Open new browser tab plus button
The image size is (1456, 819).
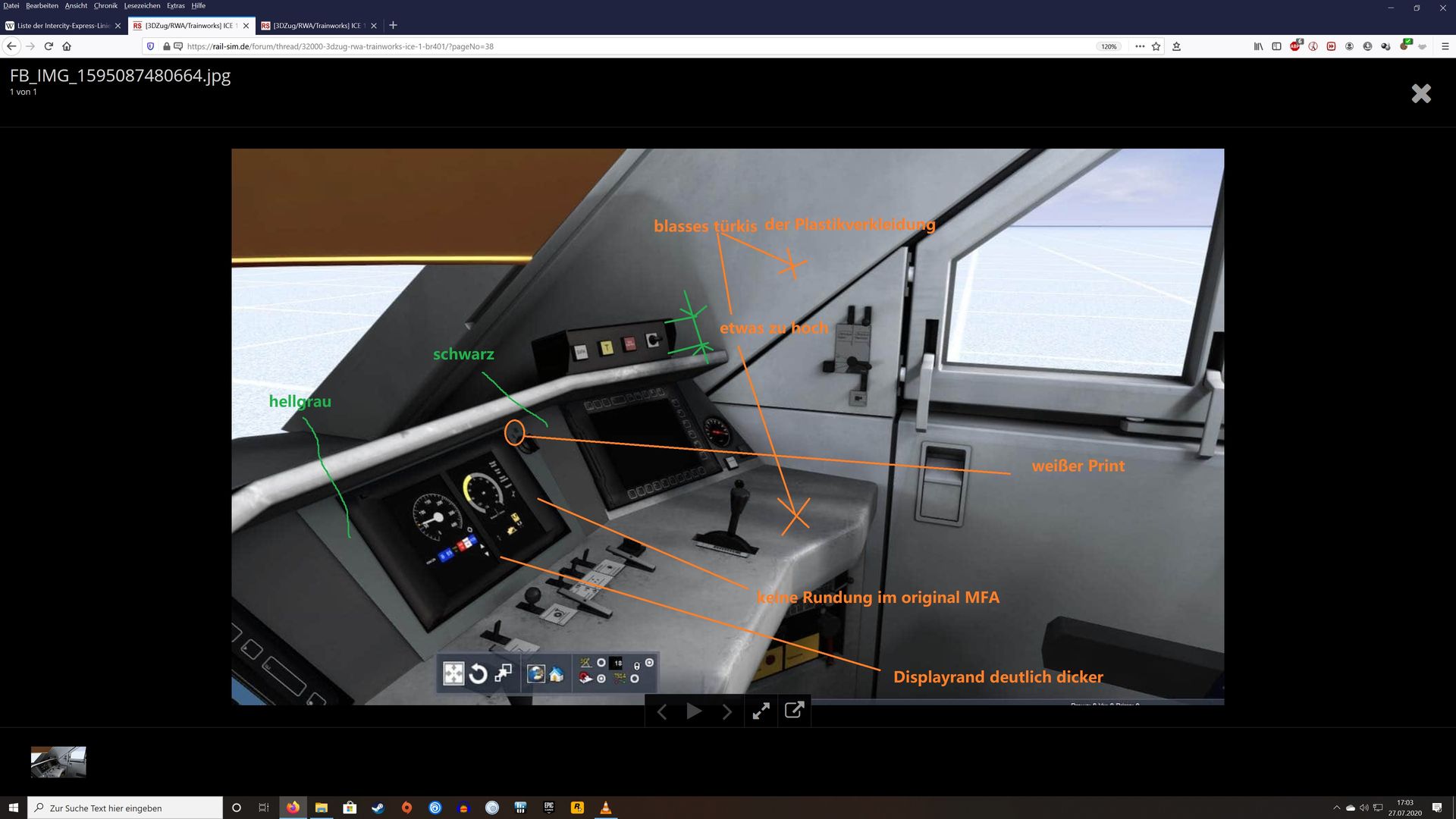pos(393,25)
